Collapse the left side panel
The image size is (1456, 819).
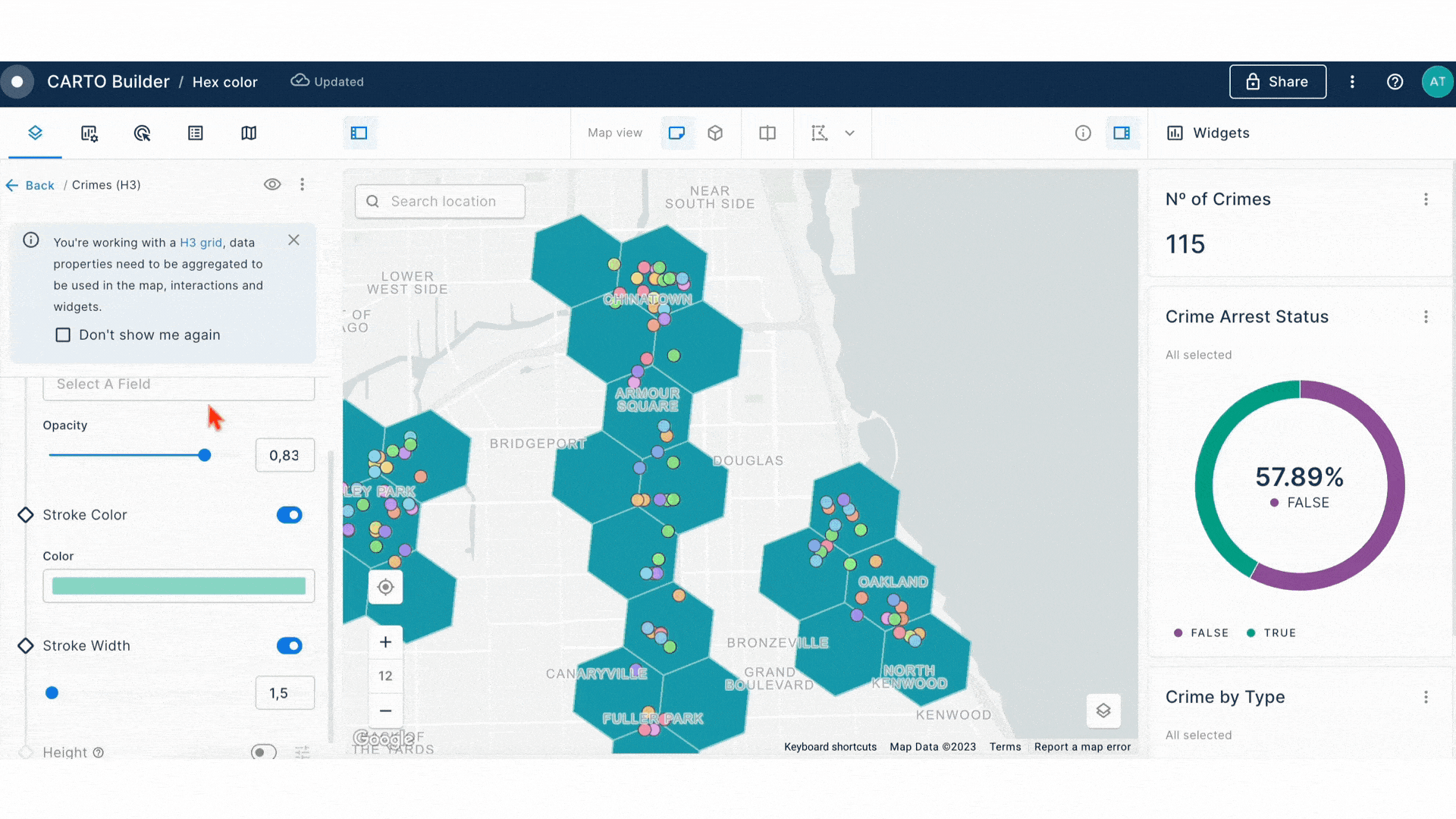pyautogui.click(x=359, y=133)
